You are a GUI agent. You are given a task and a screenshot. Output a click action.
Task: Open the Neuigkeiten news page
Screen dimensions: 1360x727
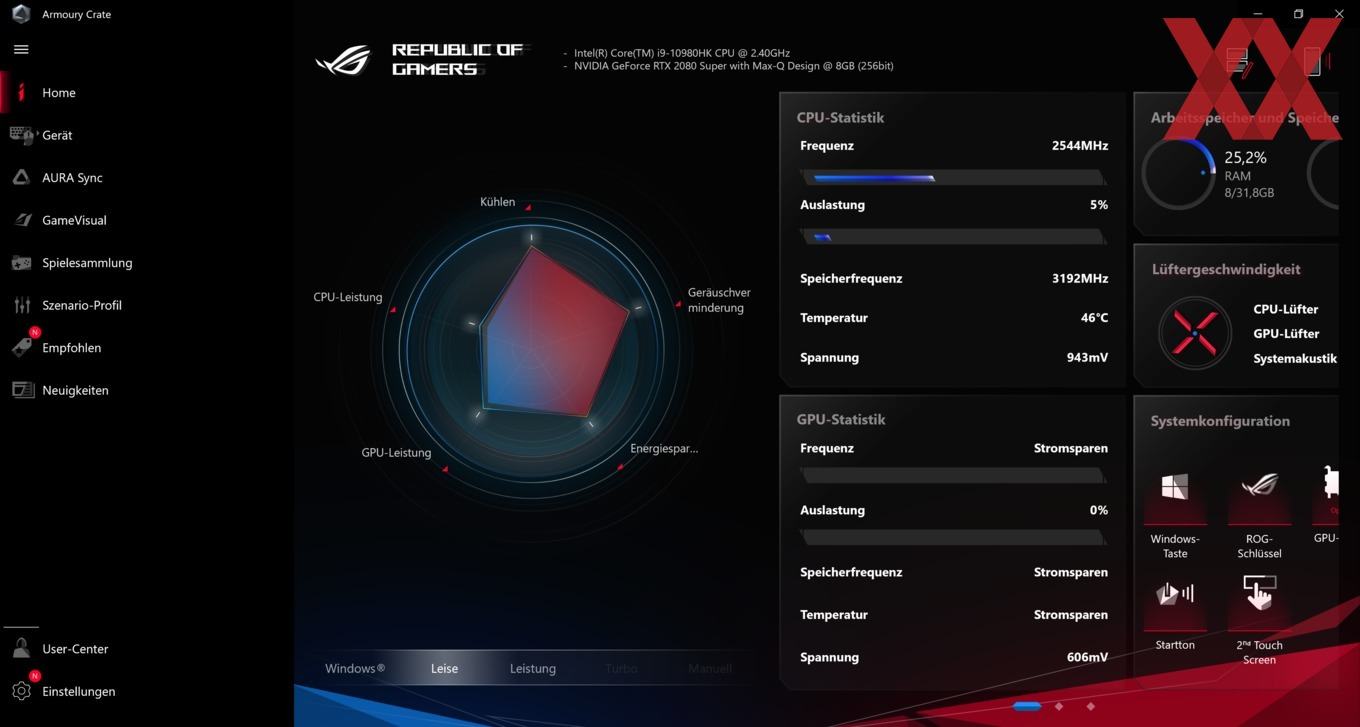tap(75, 390)
